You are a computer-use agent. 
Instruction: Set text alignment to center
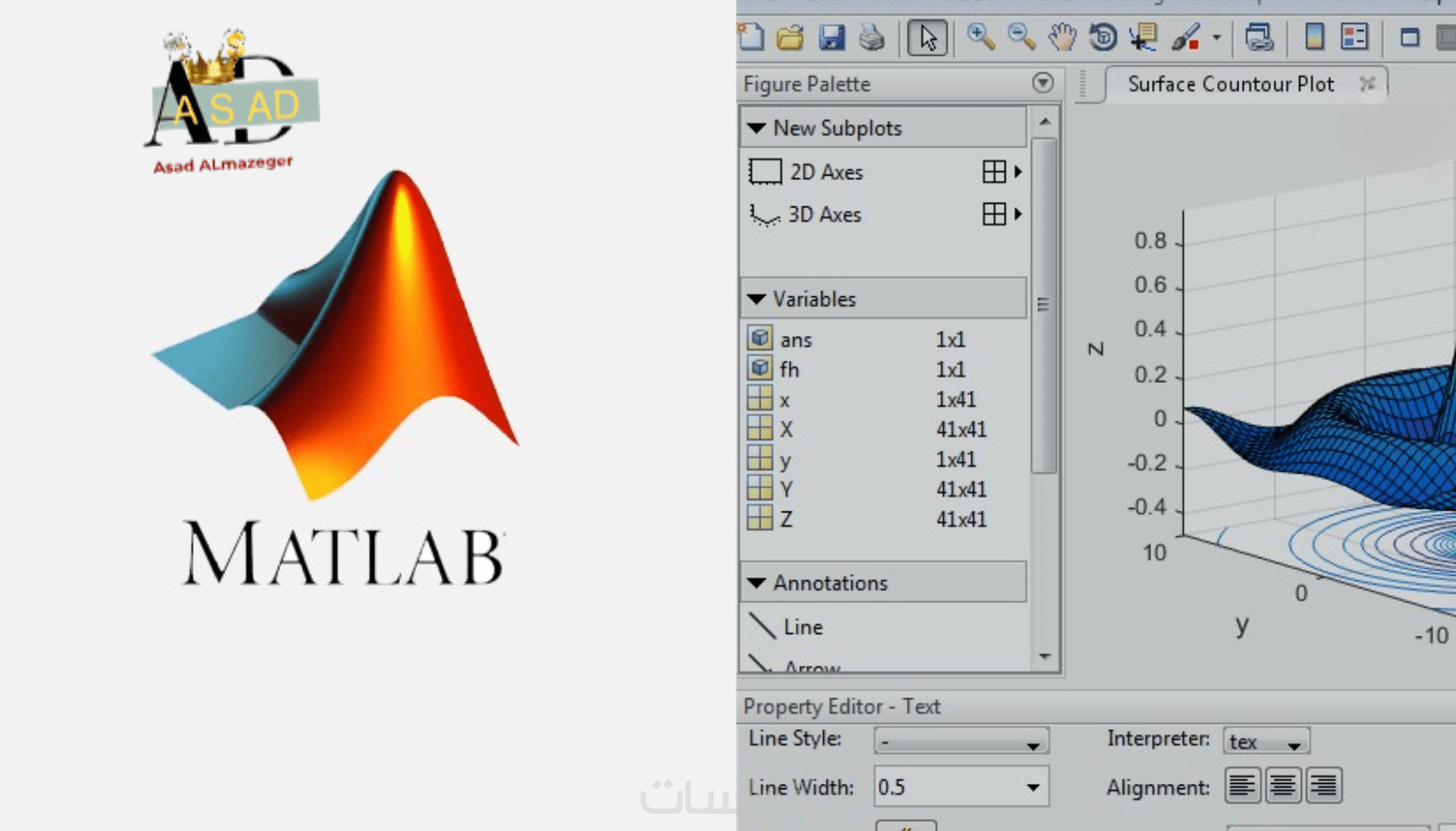[x=1282, y=786]
